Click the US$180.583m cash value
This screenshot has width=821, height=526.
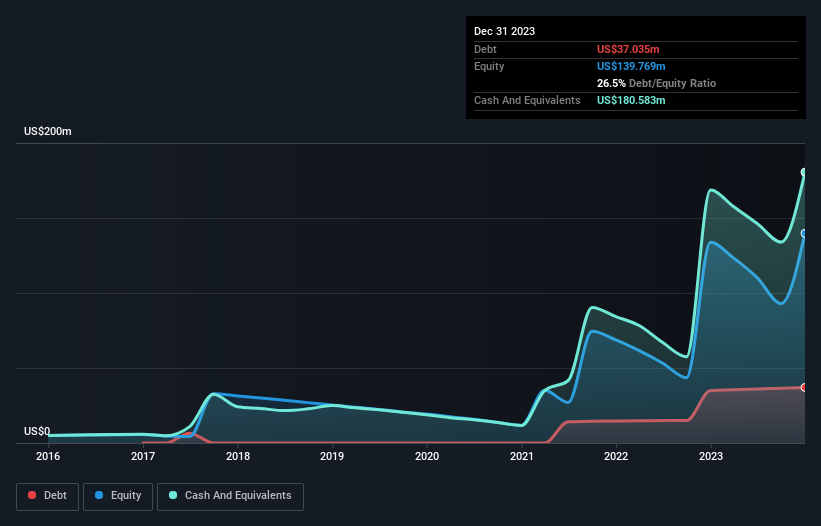click(631, 100)
